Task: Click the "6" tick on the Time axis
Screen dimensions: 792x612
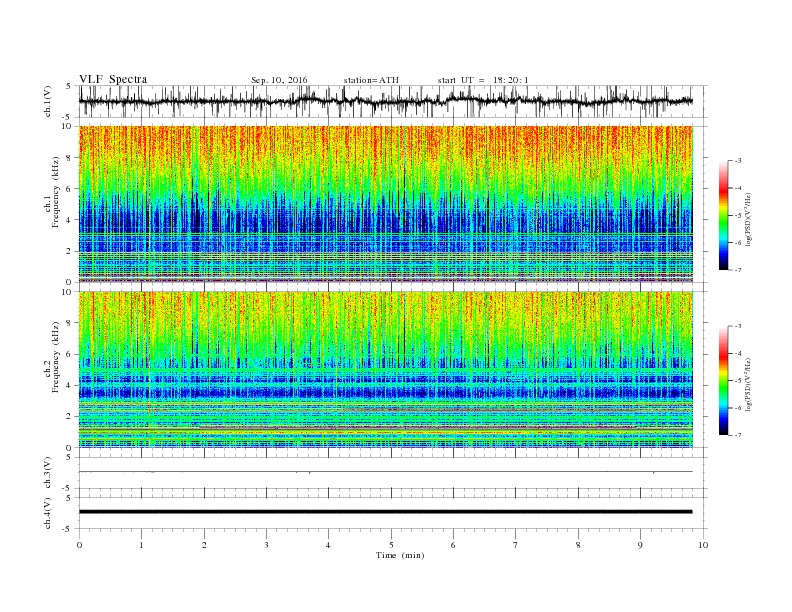Action: coord(453,545)
